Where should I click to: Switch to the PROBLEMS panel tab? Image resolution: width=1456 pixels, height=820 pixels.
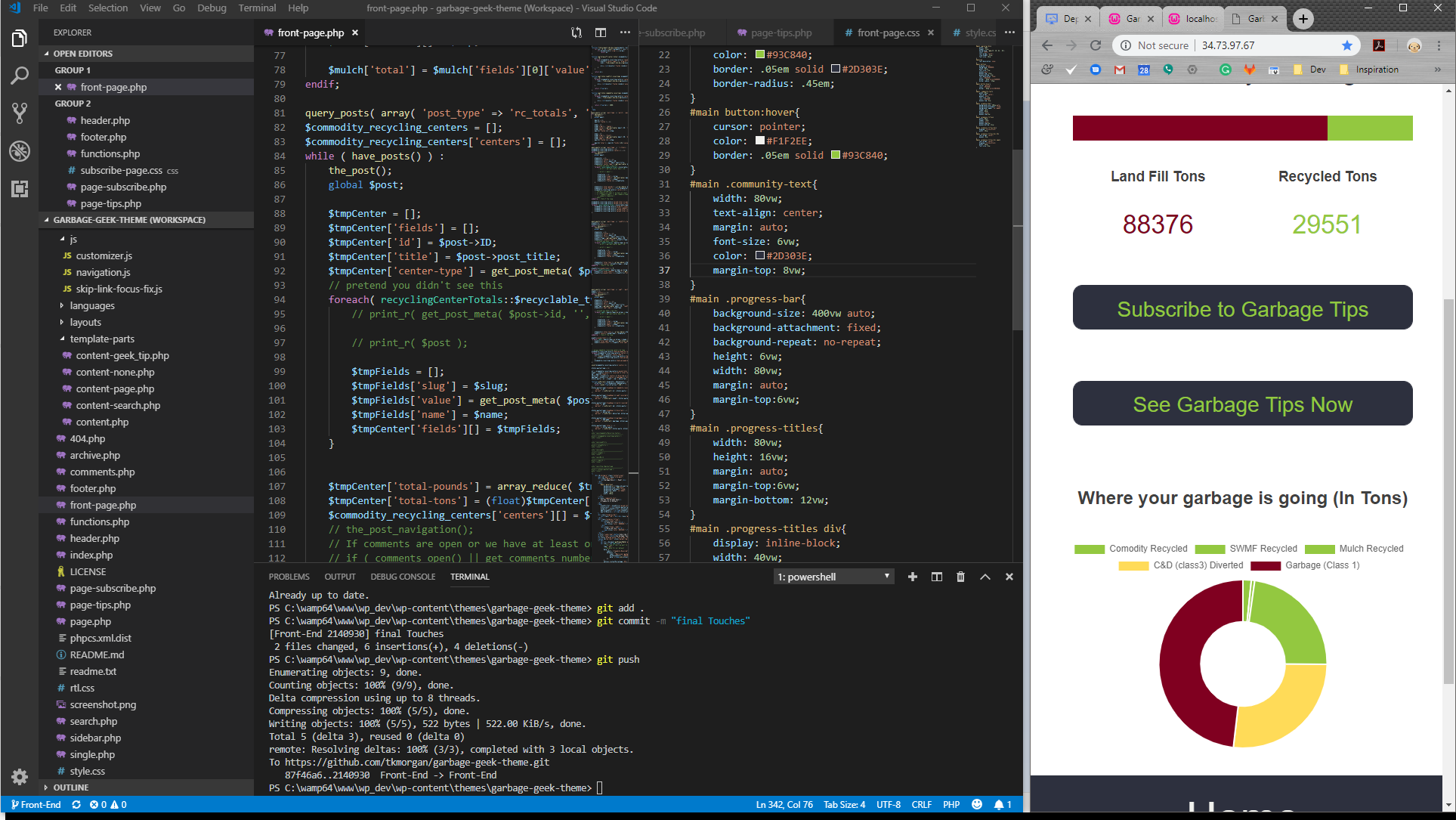click(x=289, y=577)
